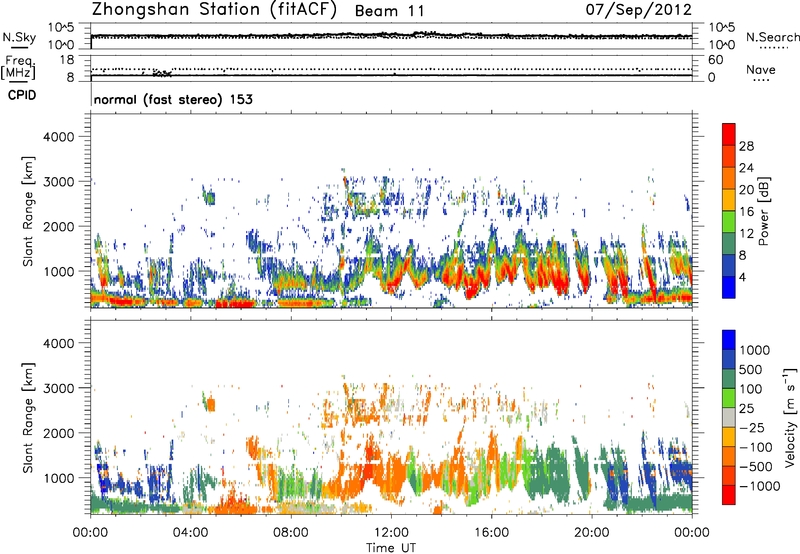Screen dimensions: 800x554
Task: Click '2000' on the velocity panel range axis
Action: point(59,433)
